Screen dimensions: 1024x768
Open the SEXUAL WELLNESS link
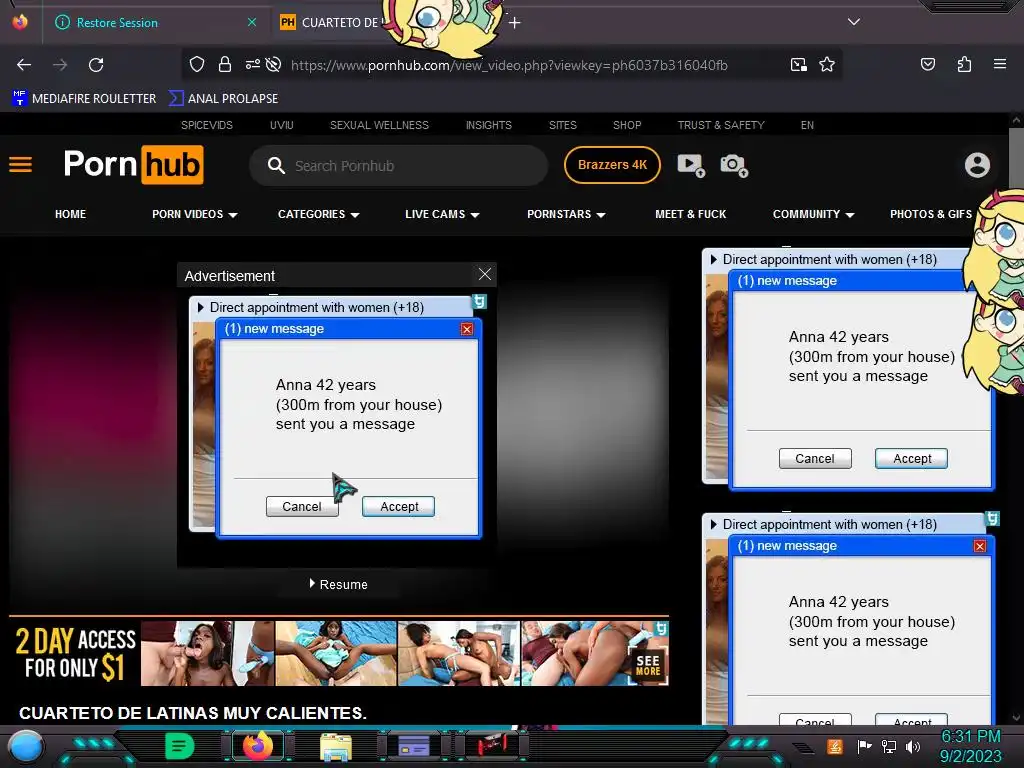[379, 125]
